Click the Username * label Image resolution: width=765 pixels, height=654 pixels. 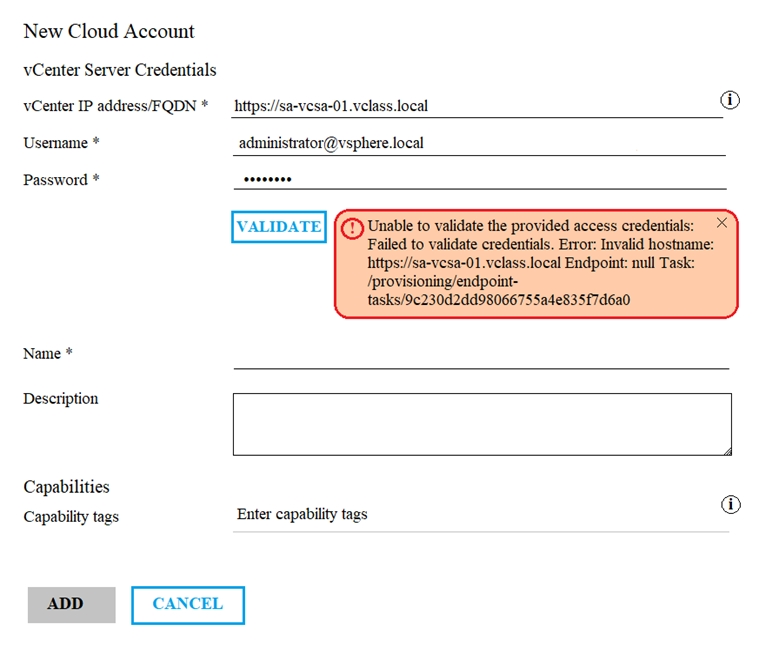(x=61, y=143)
